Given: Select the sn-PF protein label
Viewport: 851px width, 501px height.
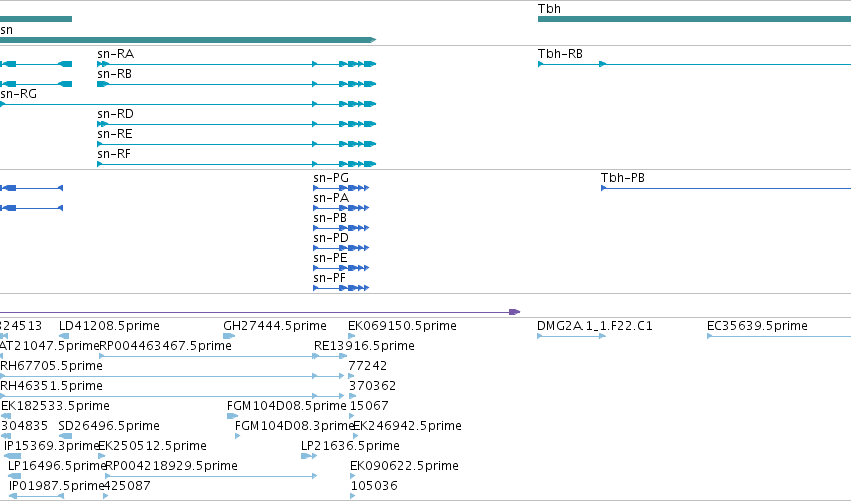Looking at the screenshot, I should (329, 278).
